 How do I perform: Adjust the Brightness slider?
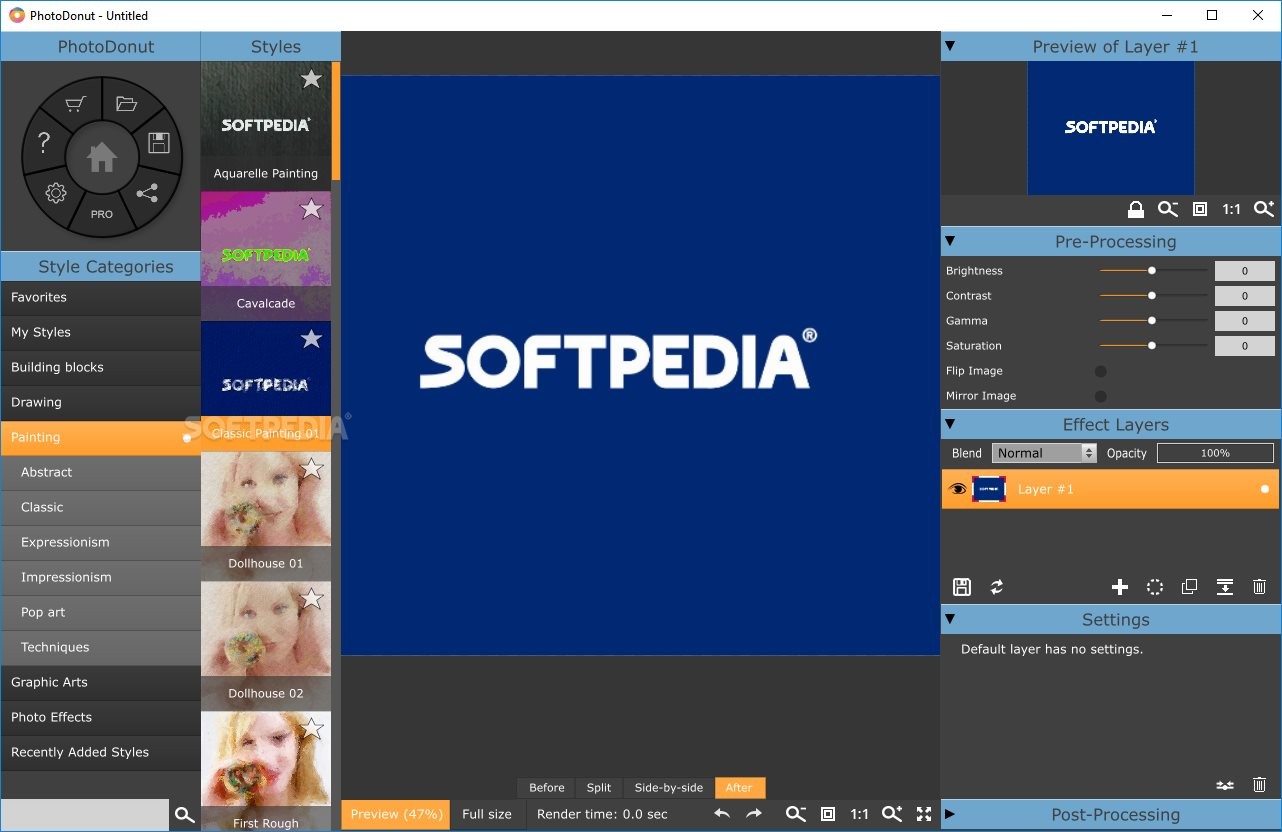(1152, 270)
